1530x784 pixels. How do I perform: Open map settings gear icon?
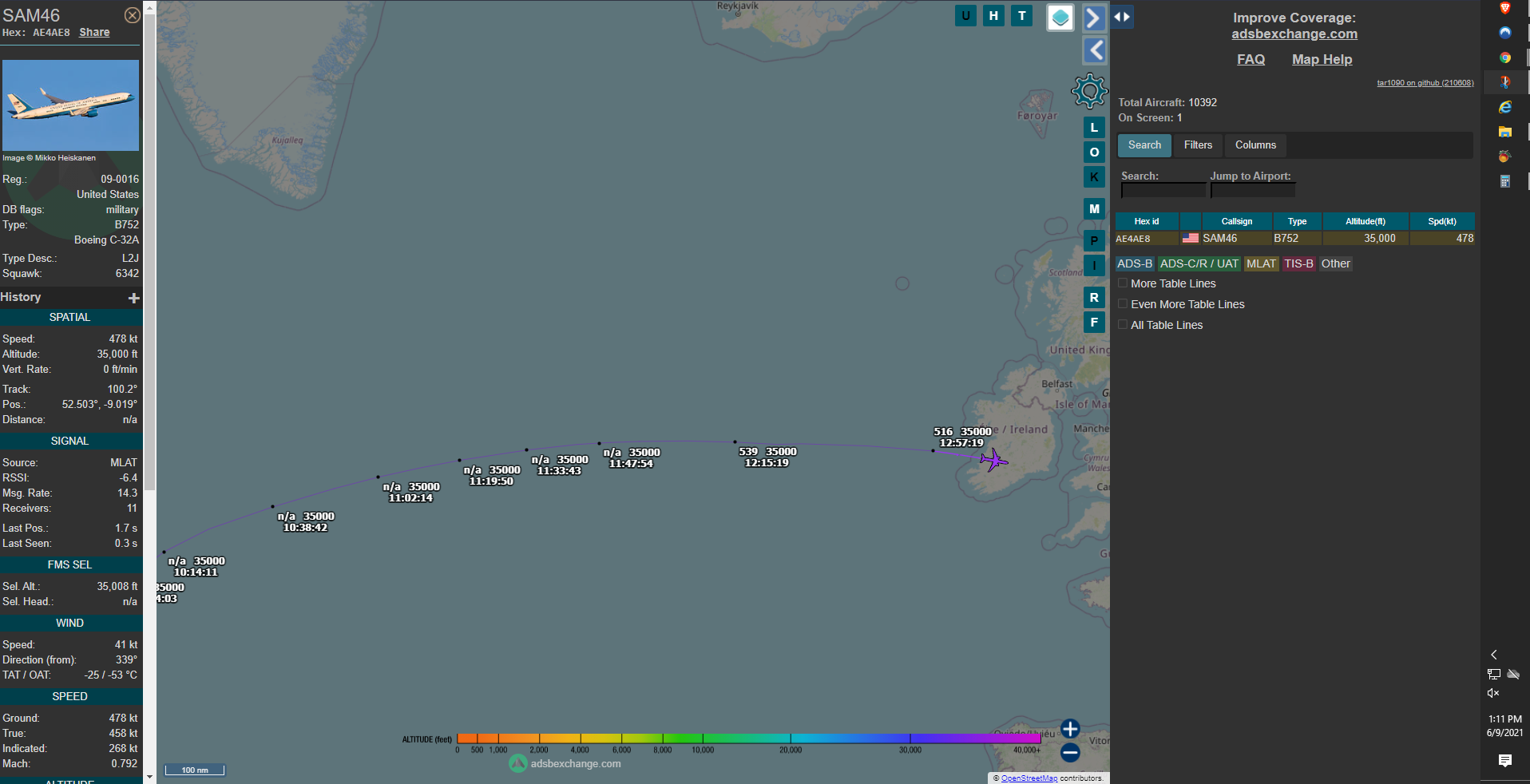pos(1089,91)
